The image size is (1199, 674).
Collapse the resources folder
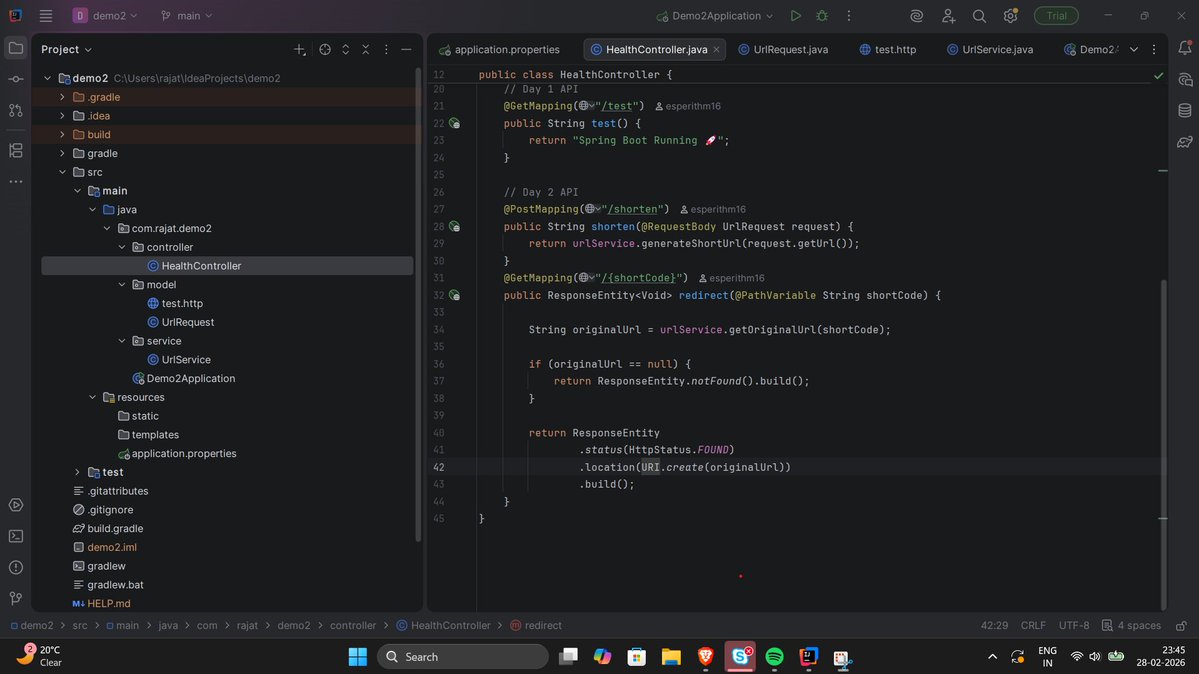pos(92,397)
